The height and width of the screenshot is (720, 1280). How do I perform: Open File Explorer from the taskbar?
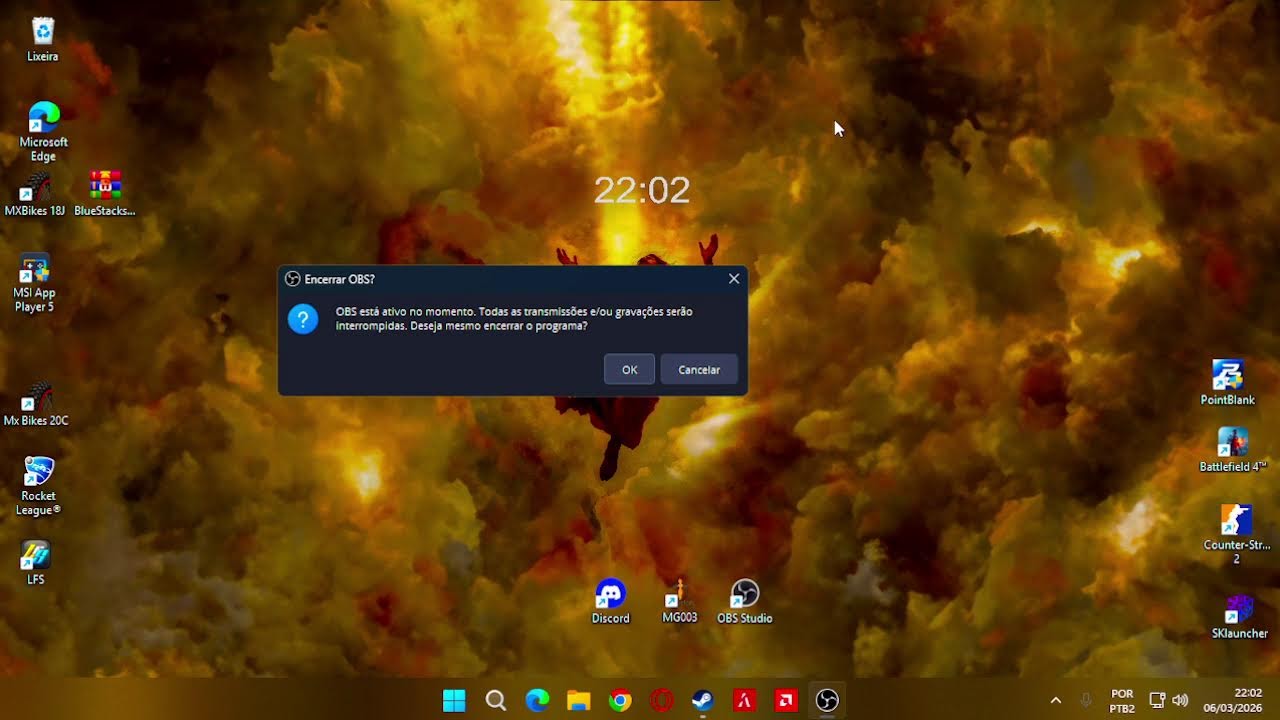[x=579, y=701]
